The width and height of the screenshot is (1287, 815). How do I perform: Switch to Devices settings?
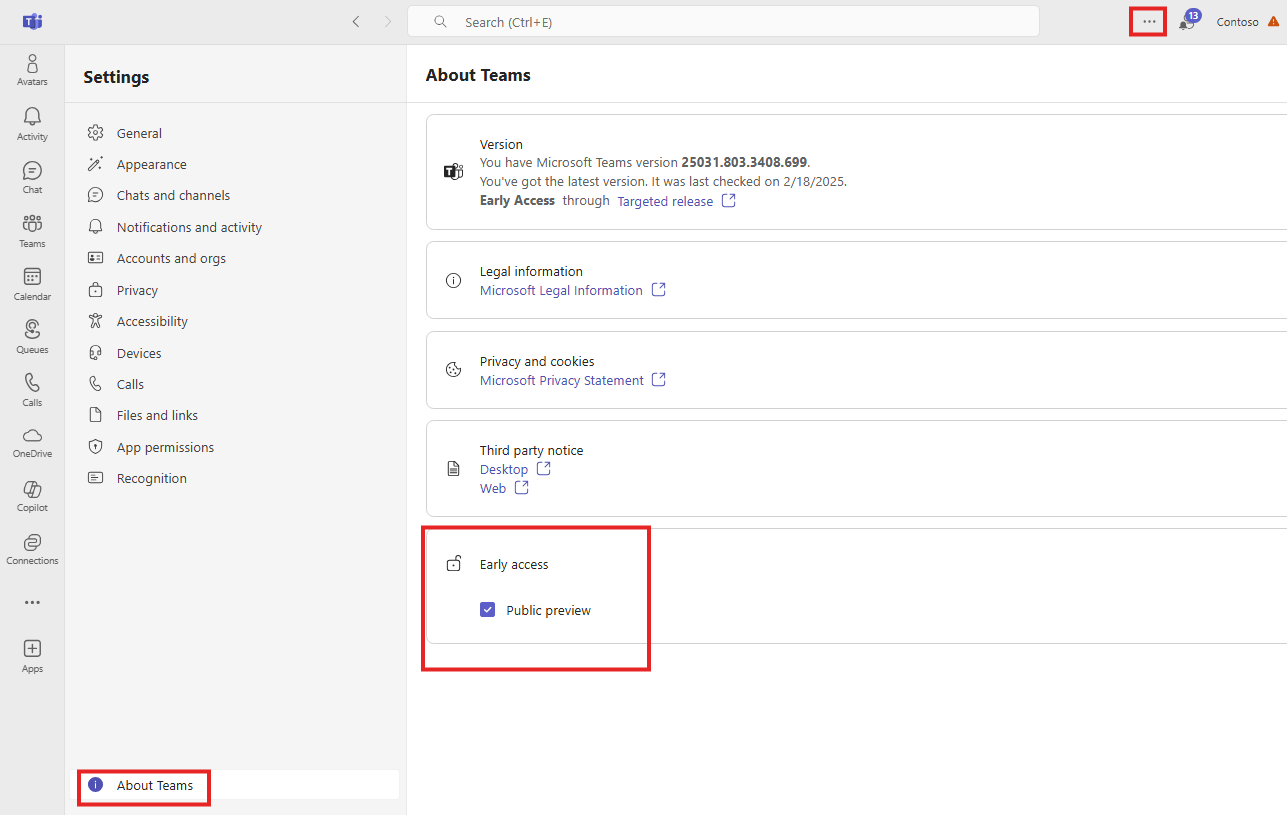click(138, 352)
